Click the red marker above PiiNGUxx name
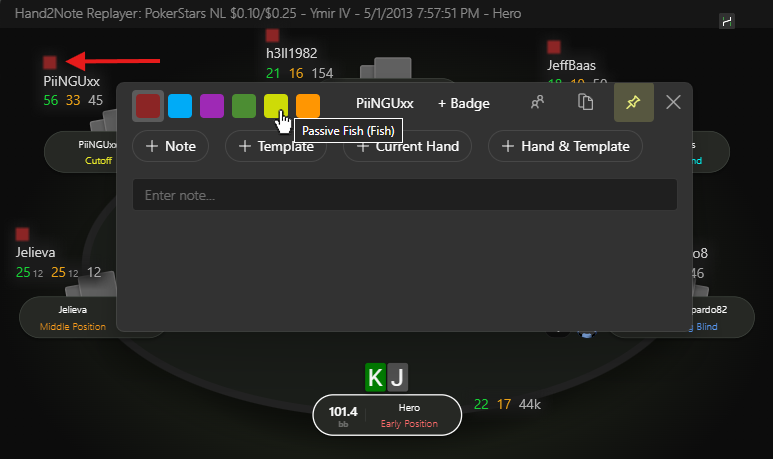Viewport: 773px width, 459px height. tap(50, 63)
